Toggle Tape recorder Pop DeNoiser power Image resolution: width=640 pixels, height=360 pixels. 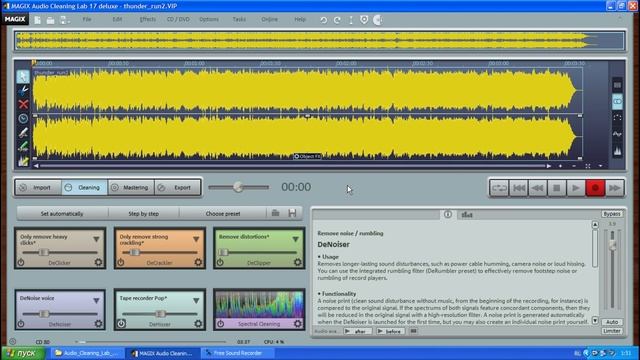point(121,324)
